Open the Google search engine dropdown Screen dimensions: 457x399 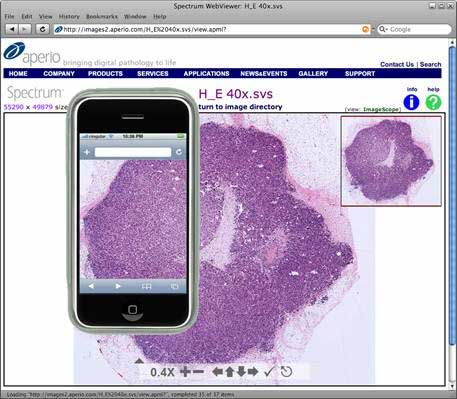tap(383, 29)
